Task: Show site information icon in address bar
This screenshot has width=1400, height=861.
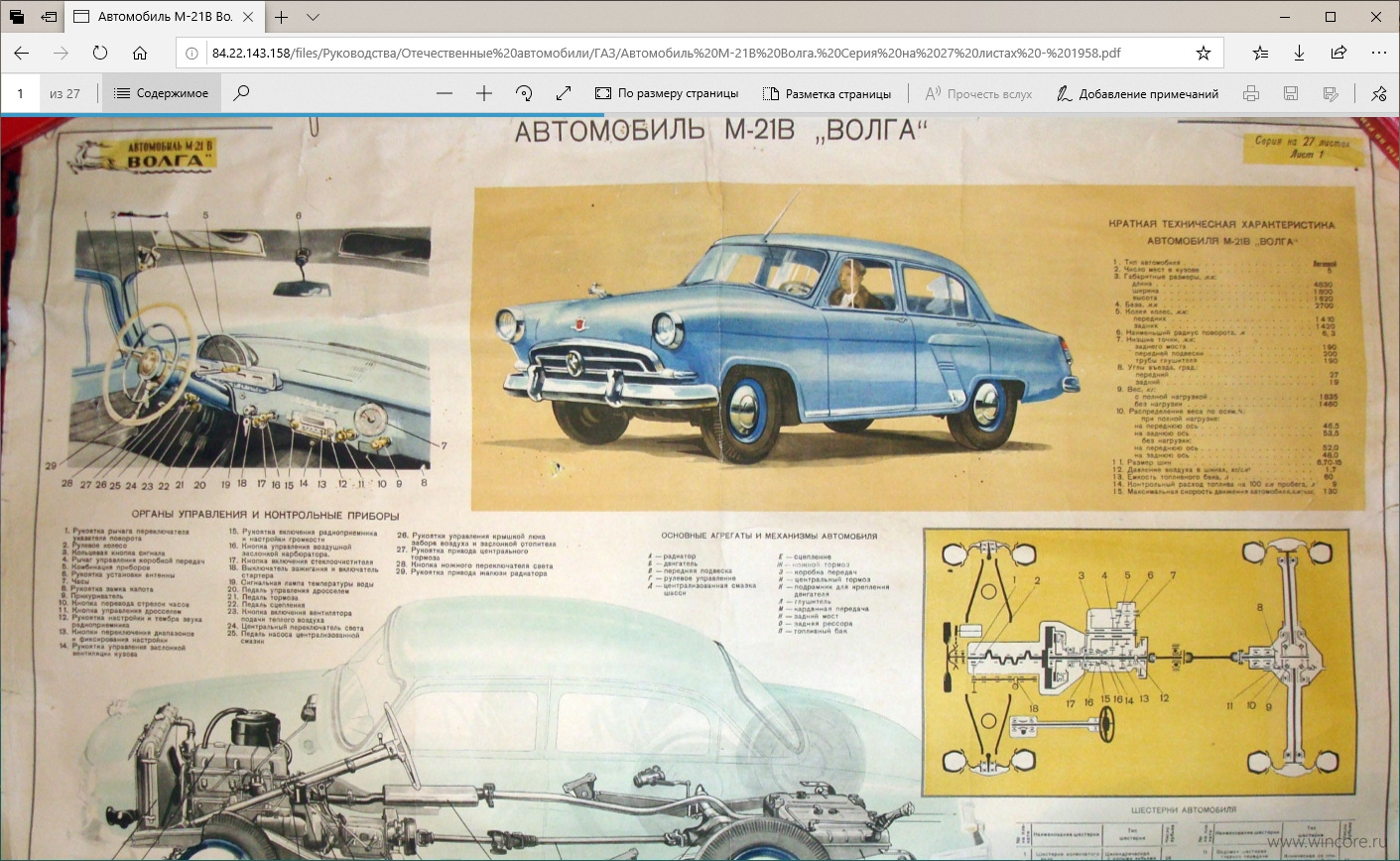Action: (x=192, y=53)
